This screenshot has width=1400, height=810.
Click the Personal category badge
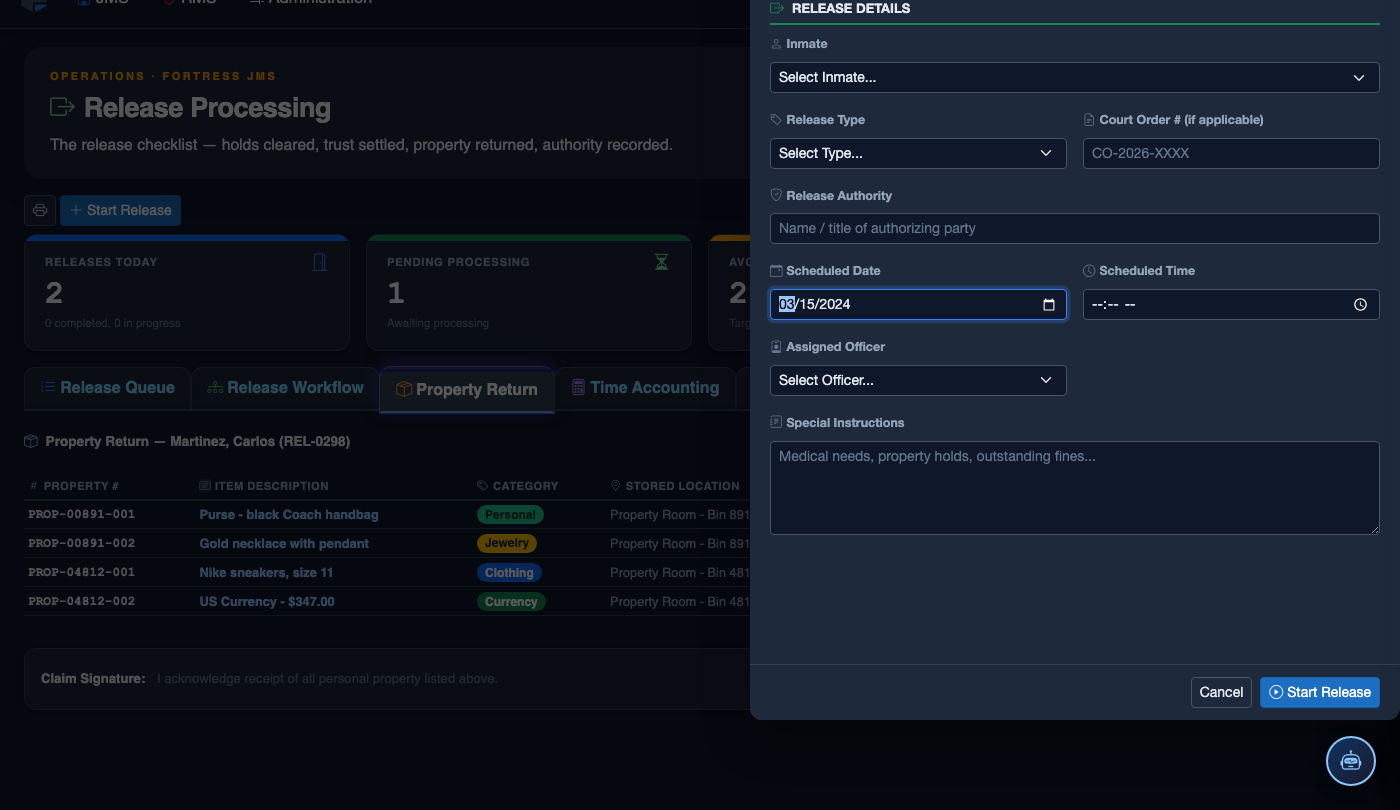[510, 515]
